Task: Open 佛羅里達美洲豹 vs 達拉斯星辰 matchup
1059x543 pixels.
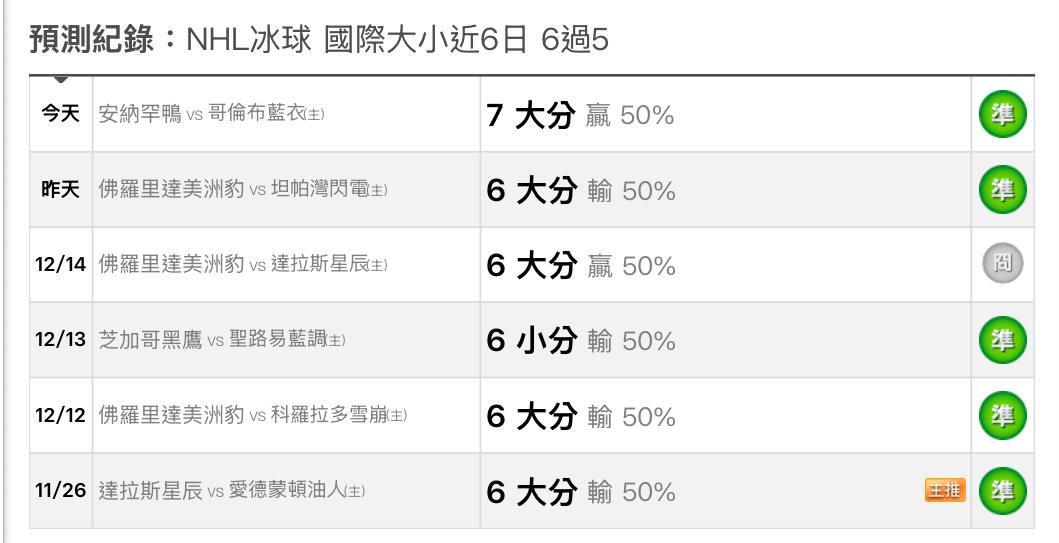Action: click(243, 265)
